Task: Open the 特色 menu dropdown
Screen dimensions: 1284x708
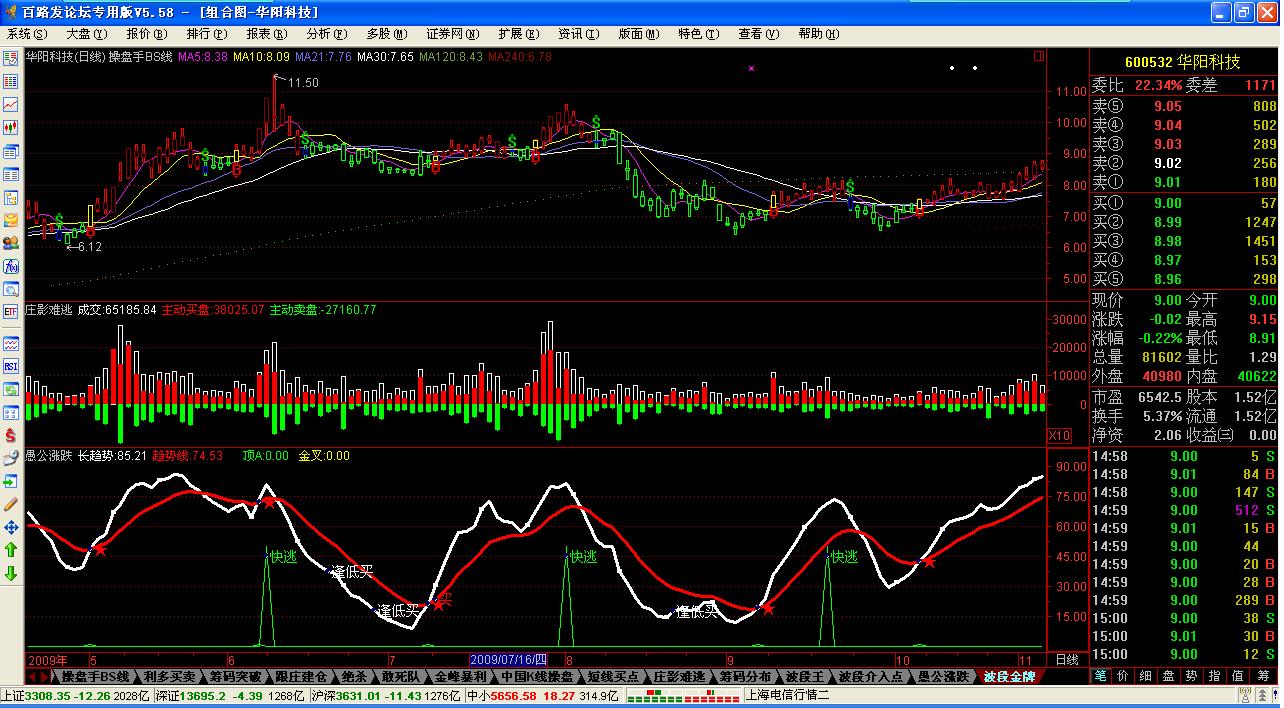Action: click(694, 34)
